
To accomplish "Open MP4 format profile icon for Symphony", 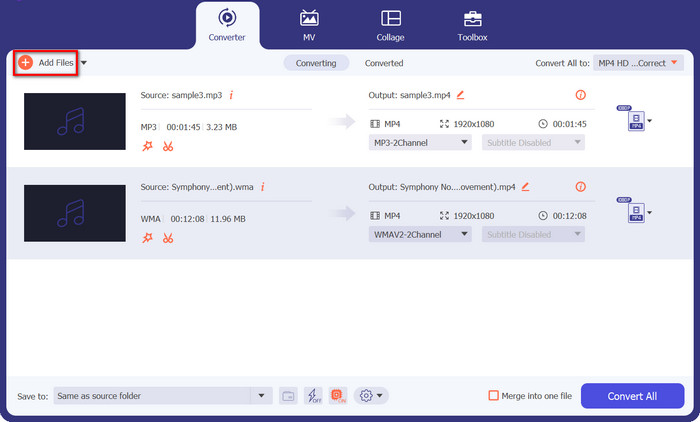I will point(636,213).
